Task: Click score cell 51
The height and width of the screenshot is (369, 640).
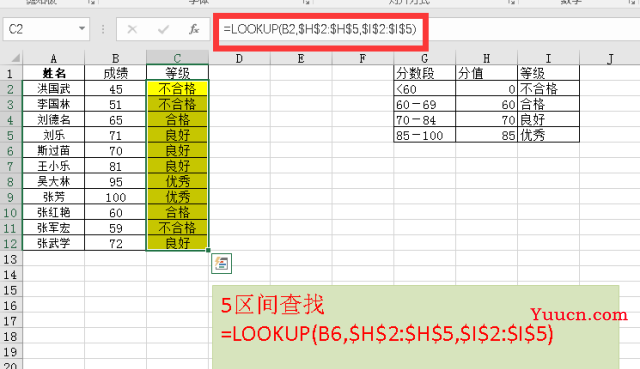Action: pyautogui.click(x=116, y=104)
